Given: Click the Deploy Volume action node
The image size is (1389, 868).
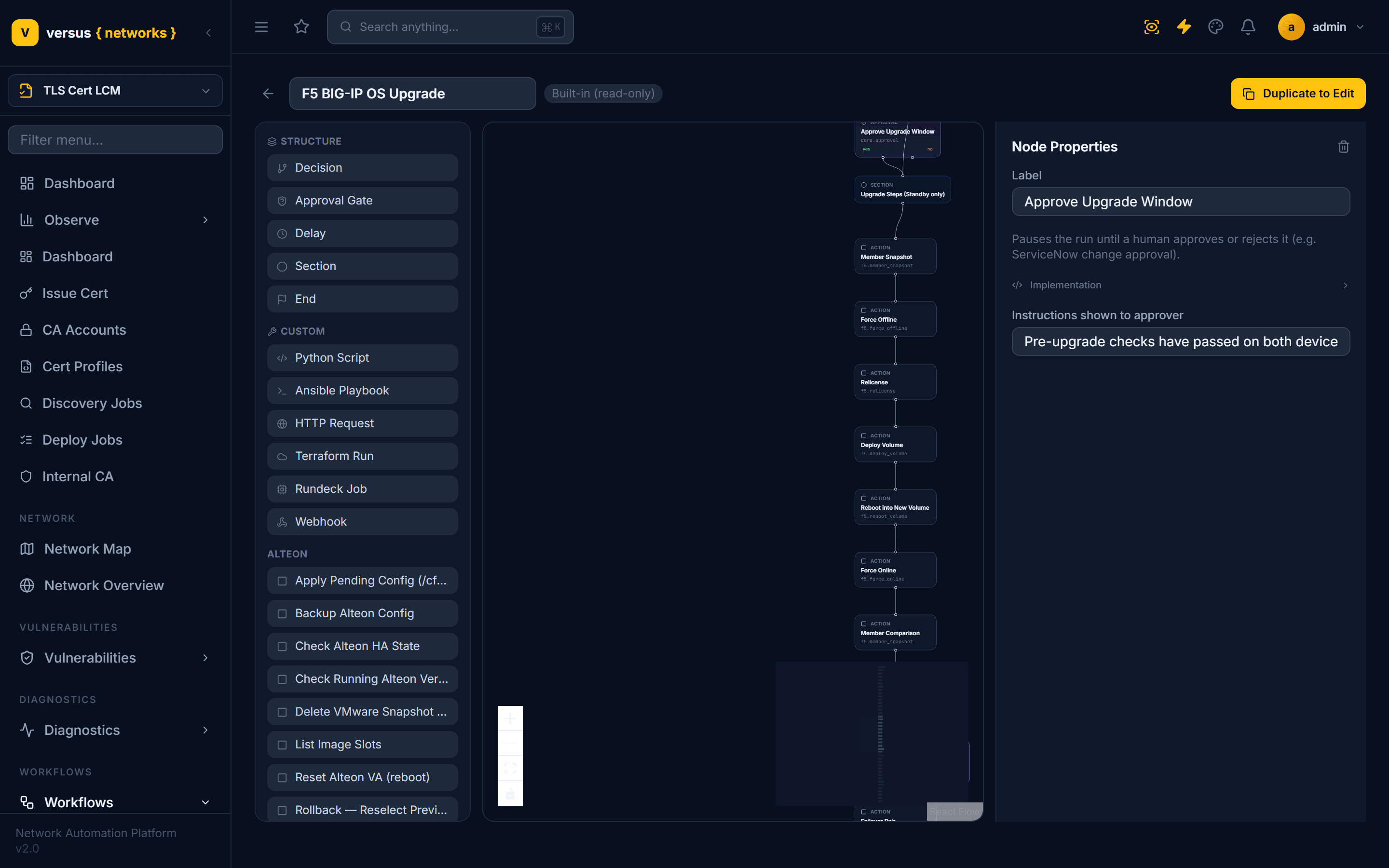Looking at the screenshot, I should tap(895, 444).
